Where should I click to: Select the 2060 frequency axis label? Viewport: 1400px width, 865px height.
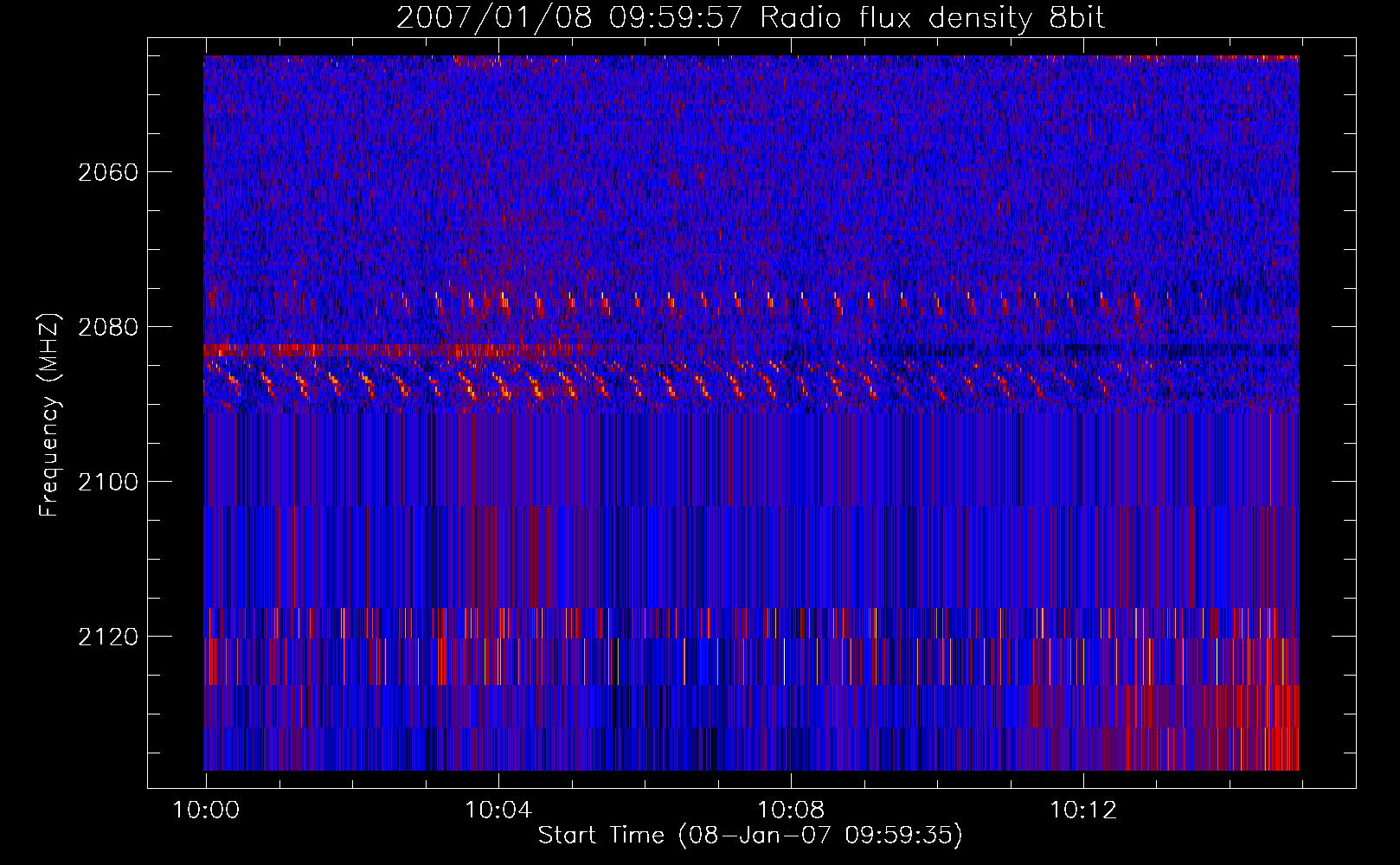click(108, 172)
